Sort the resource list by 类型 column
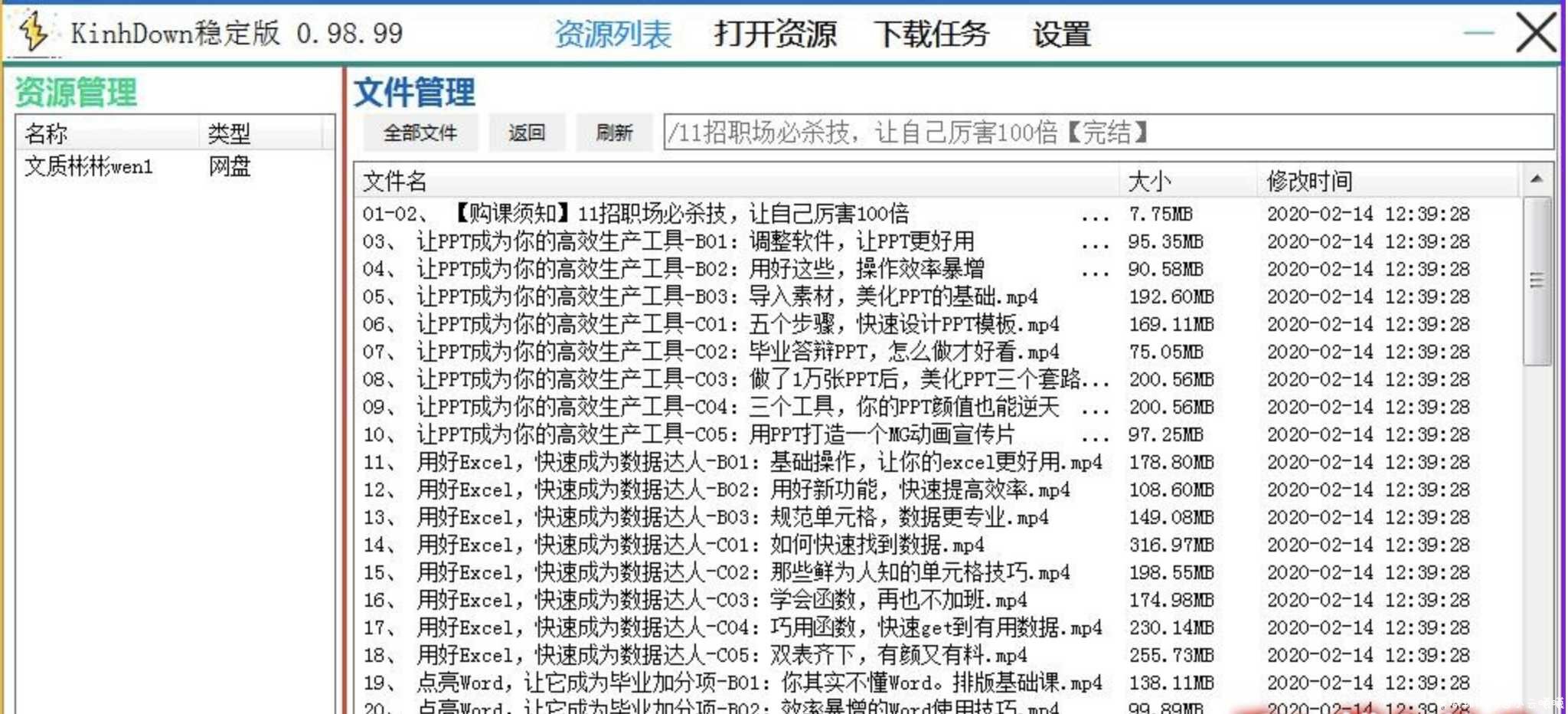The width and height of the screenshot is (1568, 714). point(261,133)
